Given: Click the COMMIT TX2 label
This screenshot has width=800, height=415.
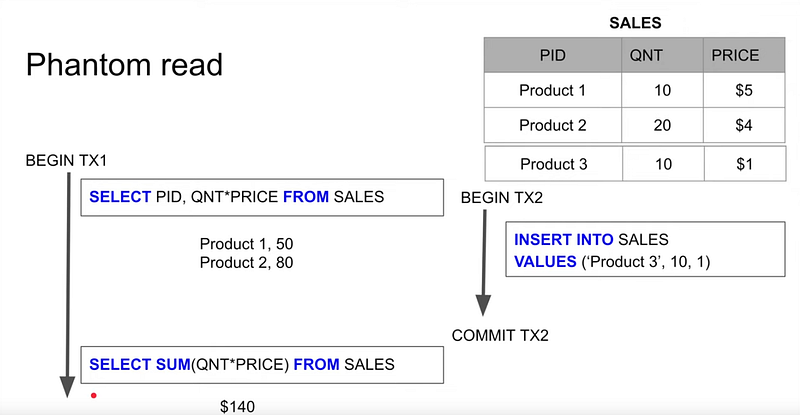Looking at the screenshot, I should point(500,335).
